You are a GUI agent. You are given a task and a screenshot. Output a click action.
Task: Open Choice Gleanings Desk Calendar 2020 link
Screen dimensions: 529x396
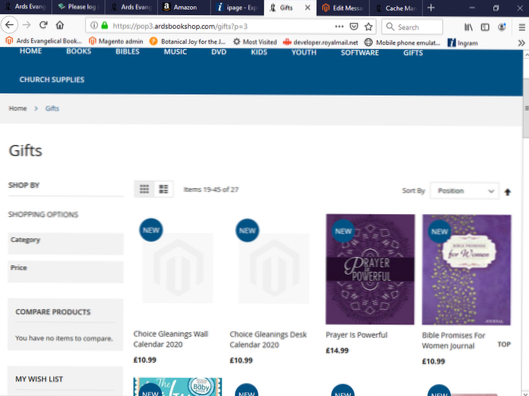tap(268, 340)
